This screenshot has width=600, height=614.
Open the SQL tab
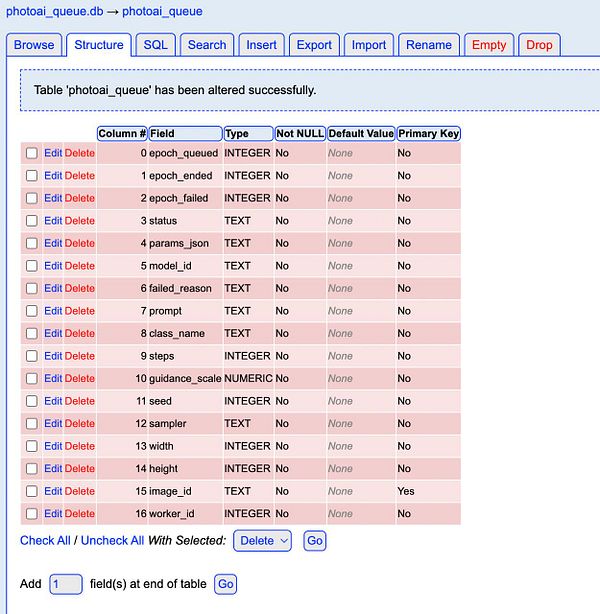[x=155, y=45]
